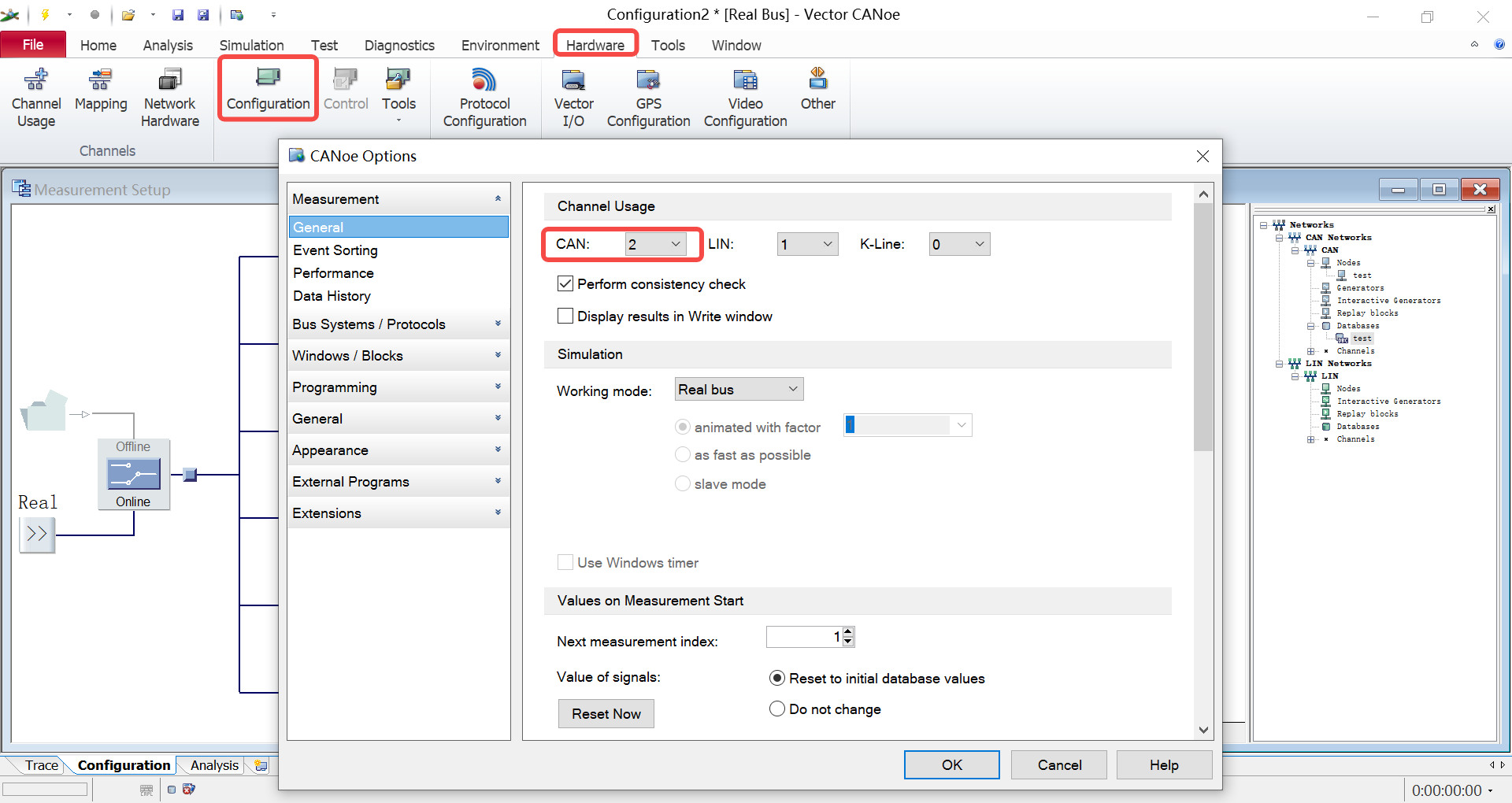Click the lightning Start measurement icon
Image resolution: width=1512 pixels, height=803 pixels.
45,14
